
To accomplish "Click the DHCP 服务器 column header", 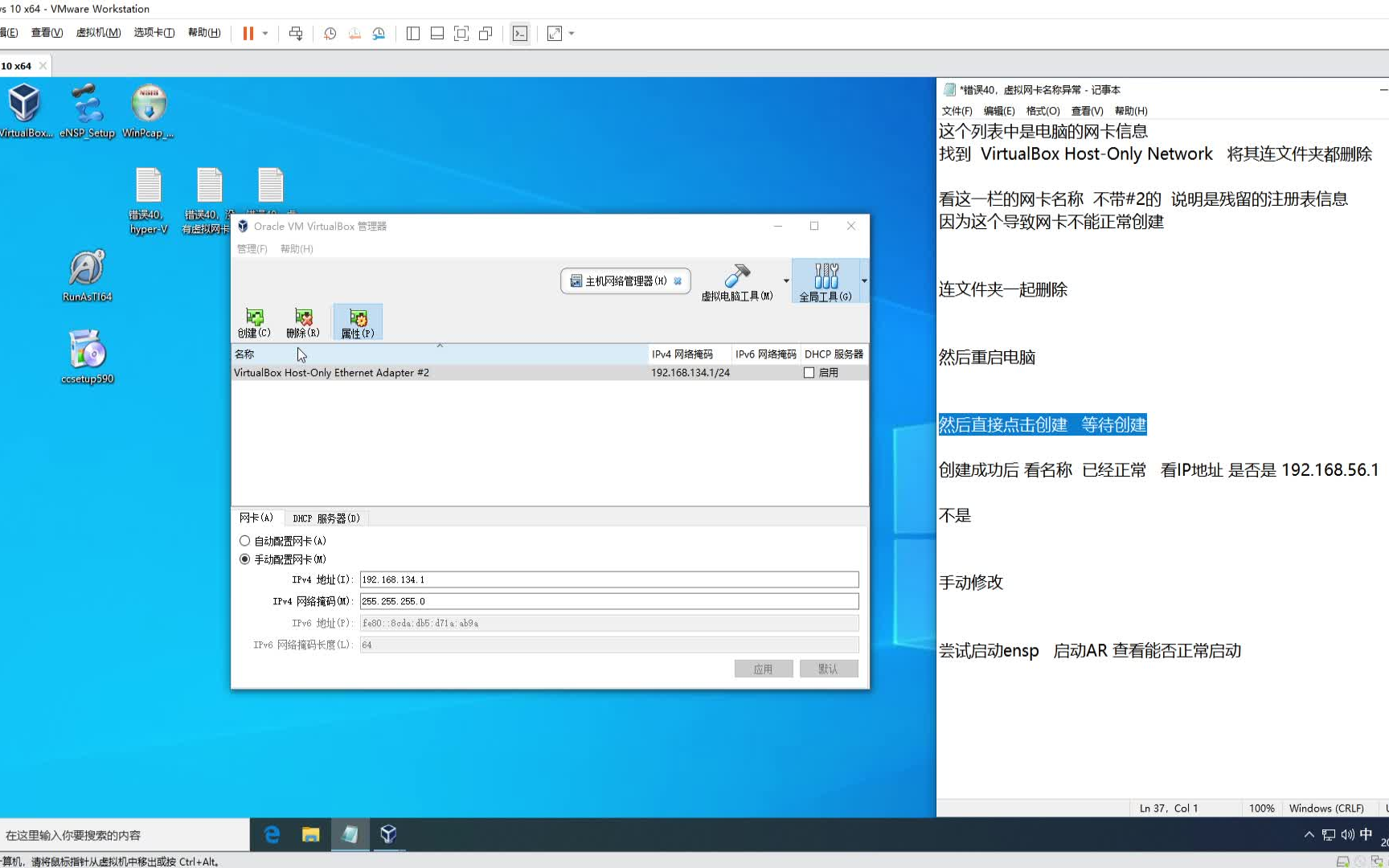I will (834, 354).
